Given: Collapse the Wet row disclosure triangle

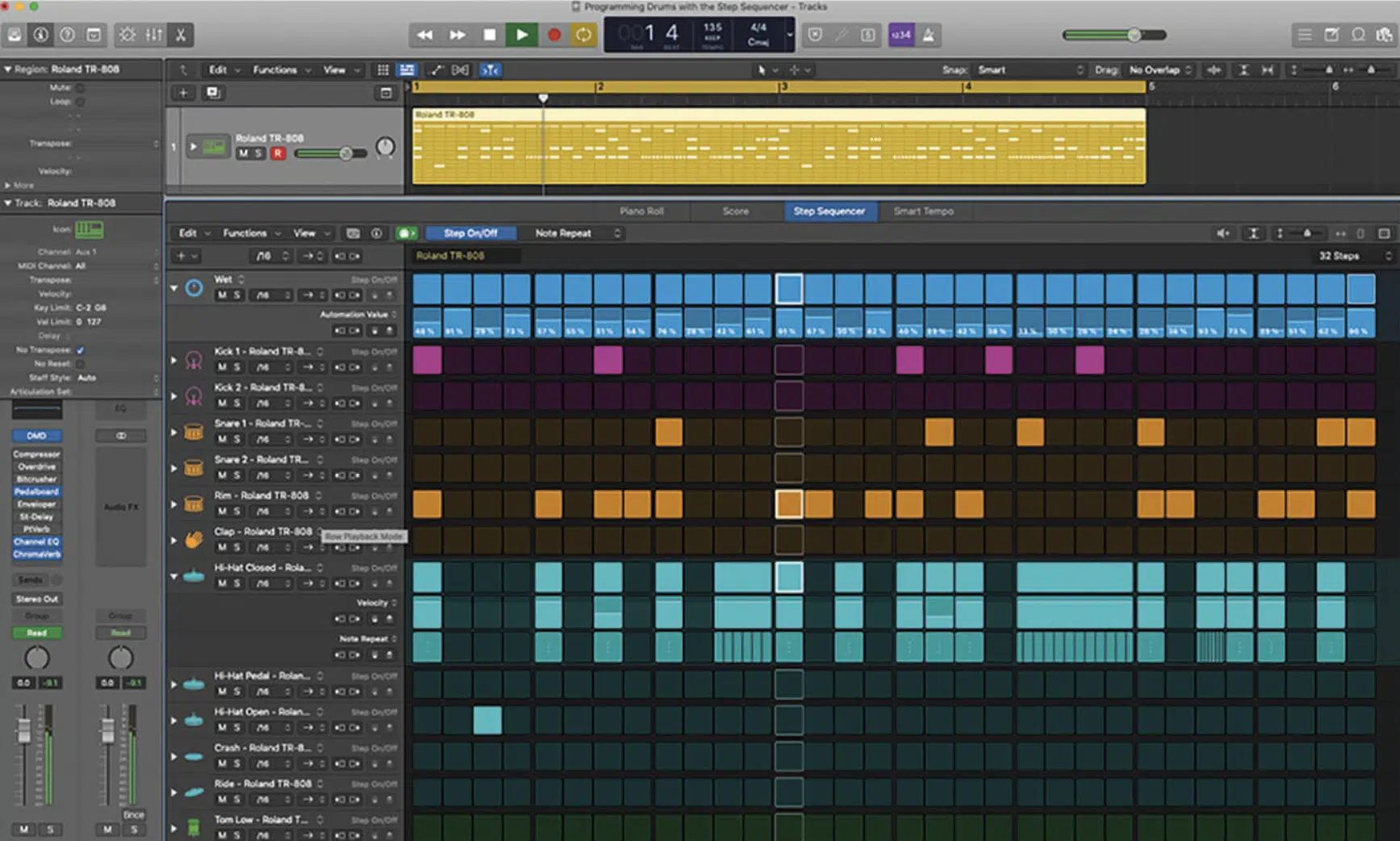Looking at the screenshot, I should click(173, 287).
